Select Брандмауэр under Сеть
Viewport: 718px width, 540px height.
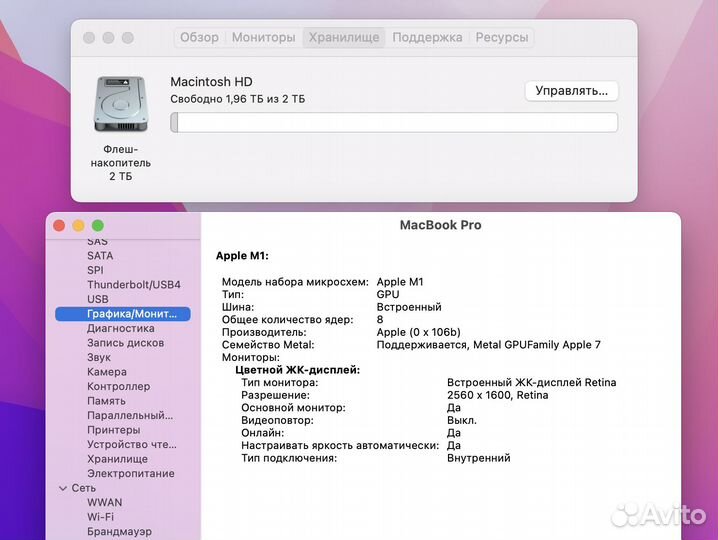120,532
